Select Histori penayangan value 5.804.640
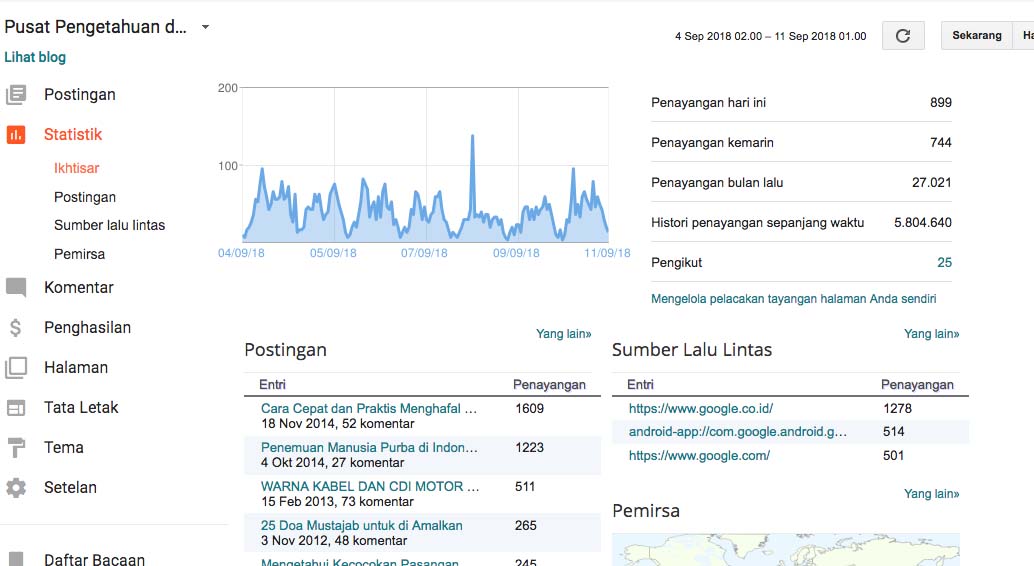Viewport: 1034px width, 566px height. point(923,222)
